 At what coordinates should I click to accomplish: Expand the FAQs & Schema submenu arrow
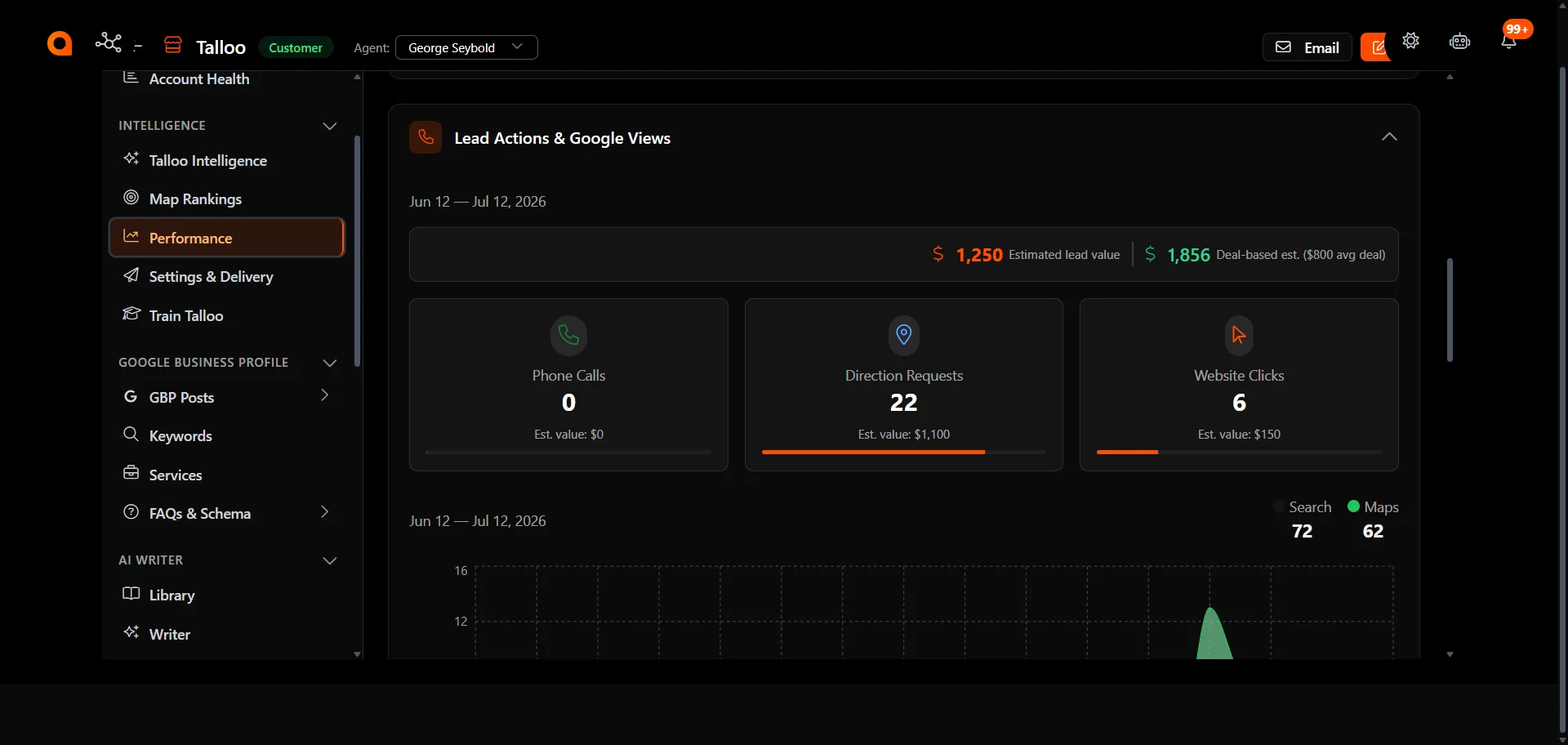tap(325, 512)
